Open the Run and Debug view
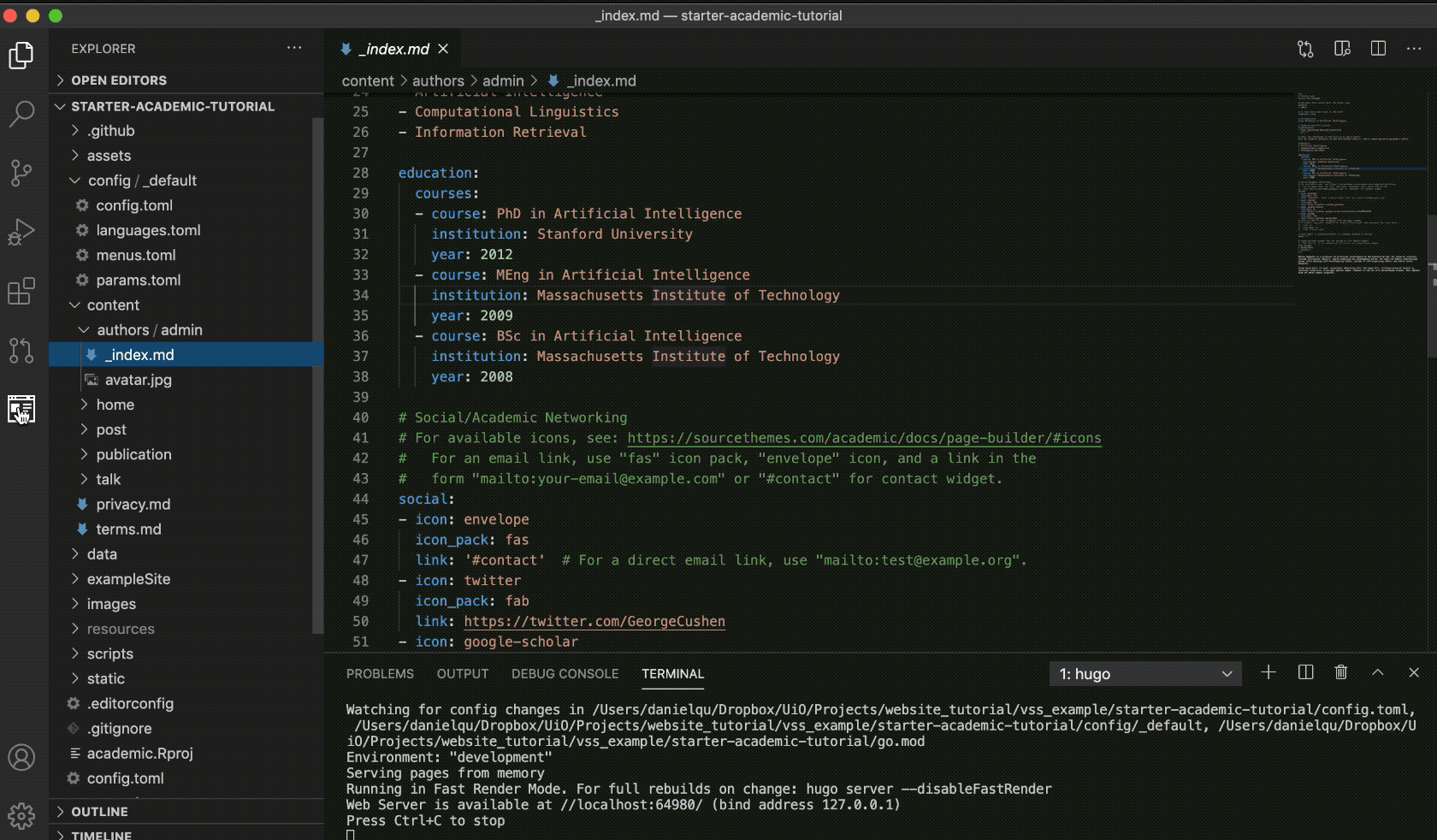This screenshot has width=1437, height=840. tap(21, 232)
